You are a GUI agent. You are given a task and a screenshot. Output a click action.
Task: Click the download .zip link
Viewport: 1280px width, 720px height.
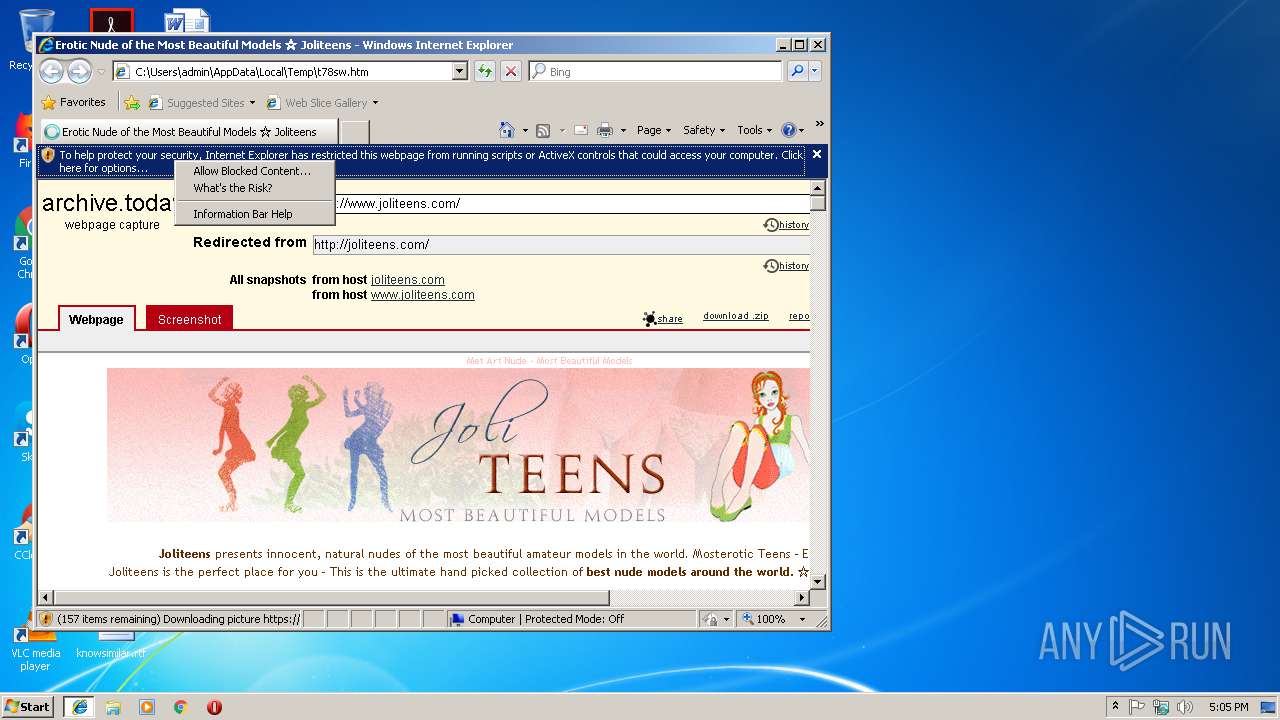[736, 316]
